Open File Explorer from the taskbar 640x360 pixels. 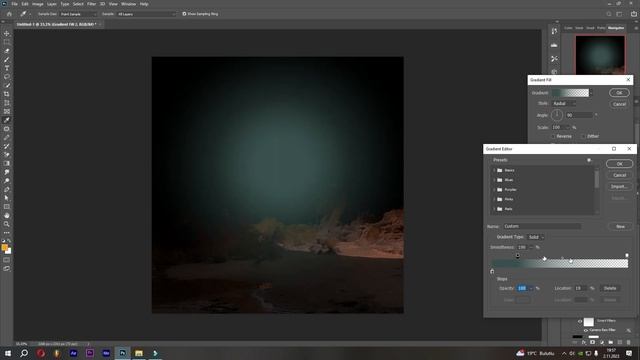139,353
